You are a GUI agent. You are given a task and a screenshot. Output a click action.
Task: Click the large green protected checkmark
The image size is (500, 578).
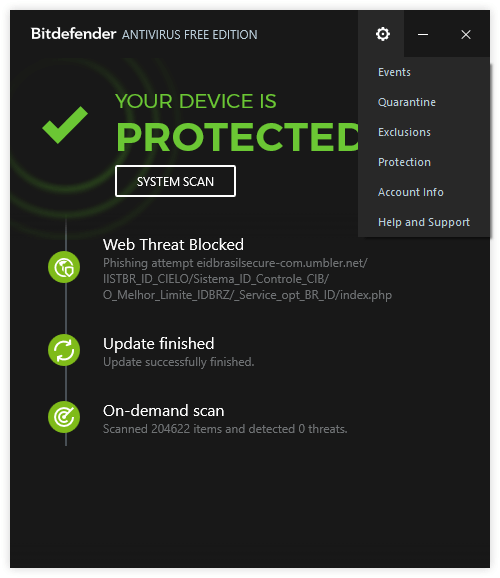[x=65, y=125]
